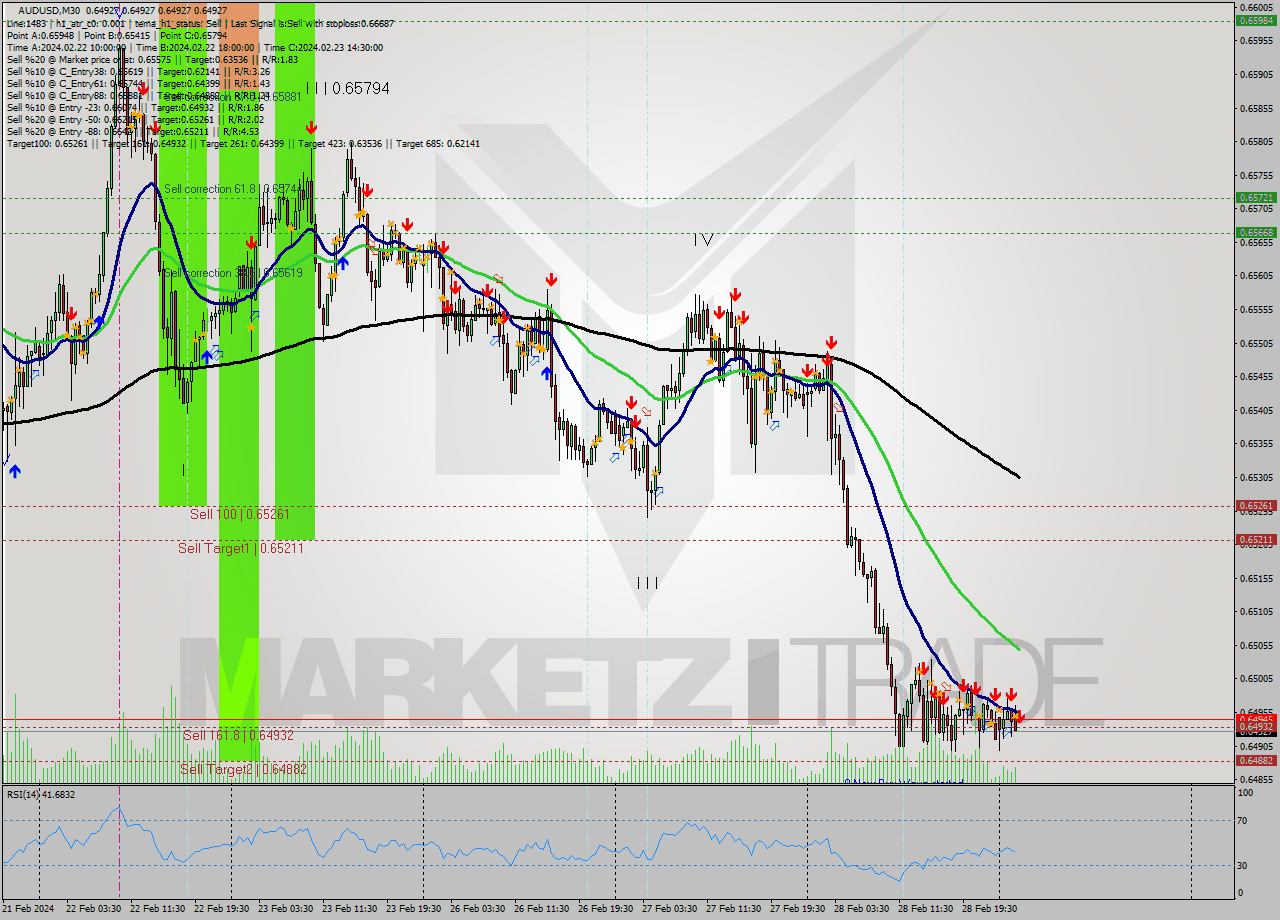This screenshot has height=920, width=1280.
Task: Click the '26 Feb 11:30' time label
Action: pyautogui.click(x=542, y=909)
